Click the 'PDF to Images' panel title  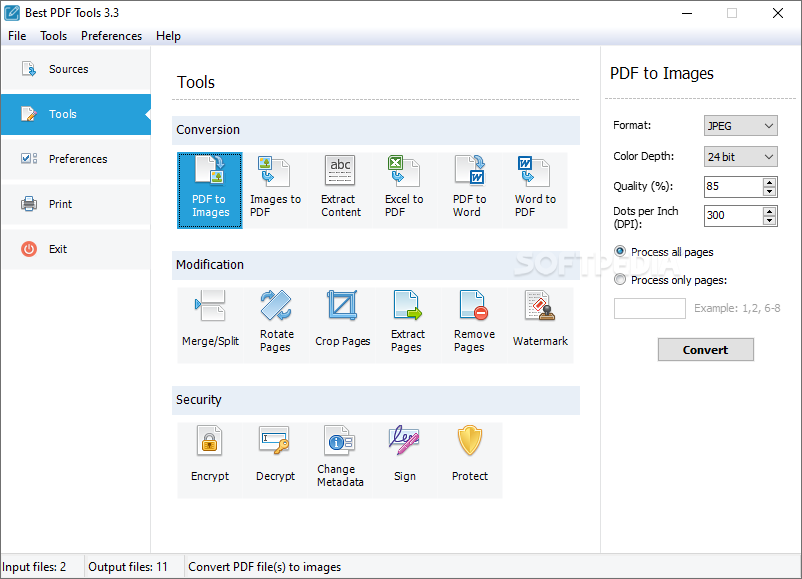[x=661, y=74]
